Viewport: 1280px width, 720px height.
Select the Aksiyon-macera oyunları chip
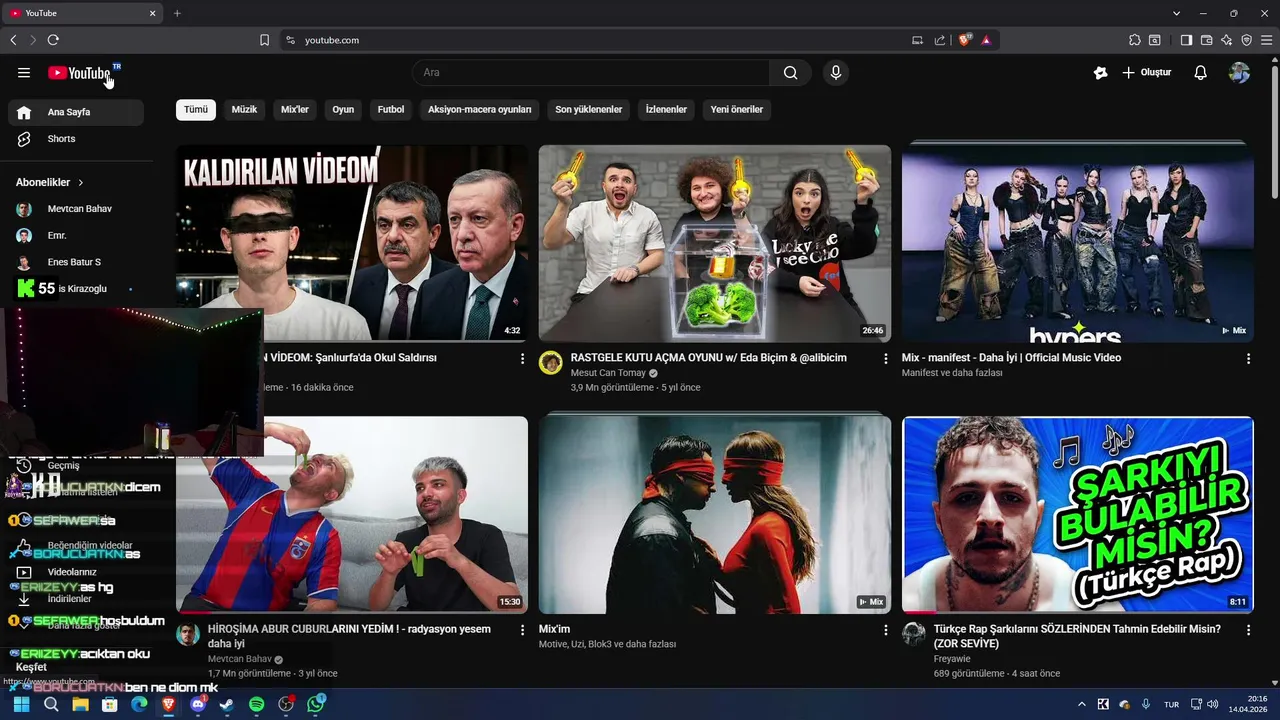click(480, 109)
